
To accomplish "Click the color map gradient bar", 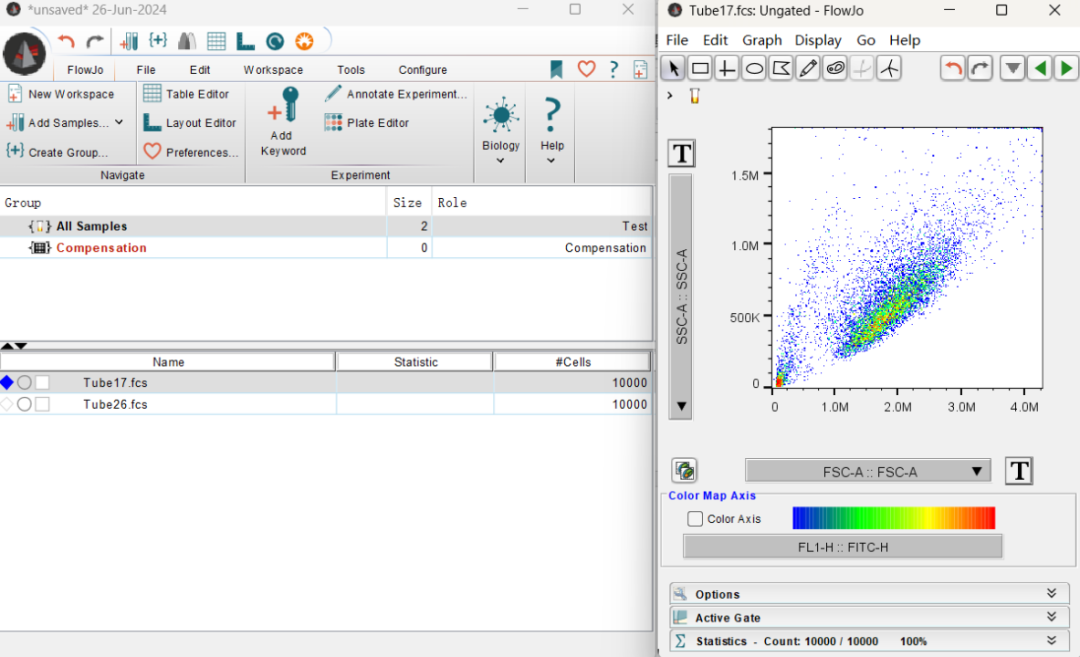I will click(893, 518).
